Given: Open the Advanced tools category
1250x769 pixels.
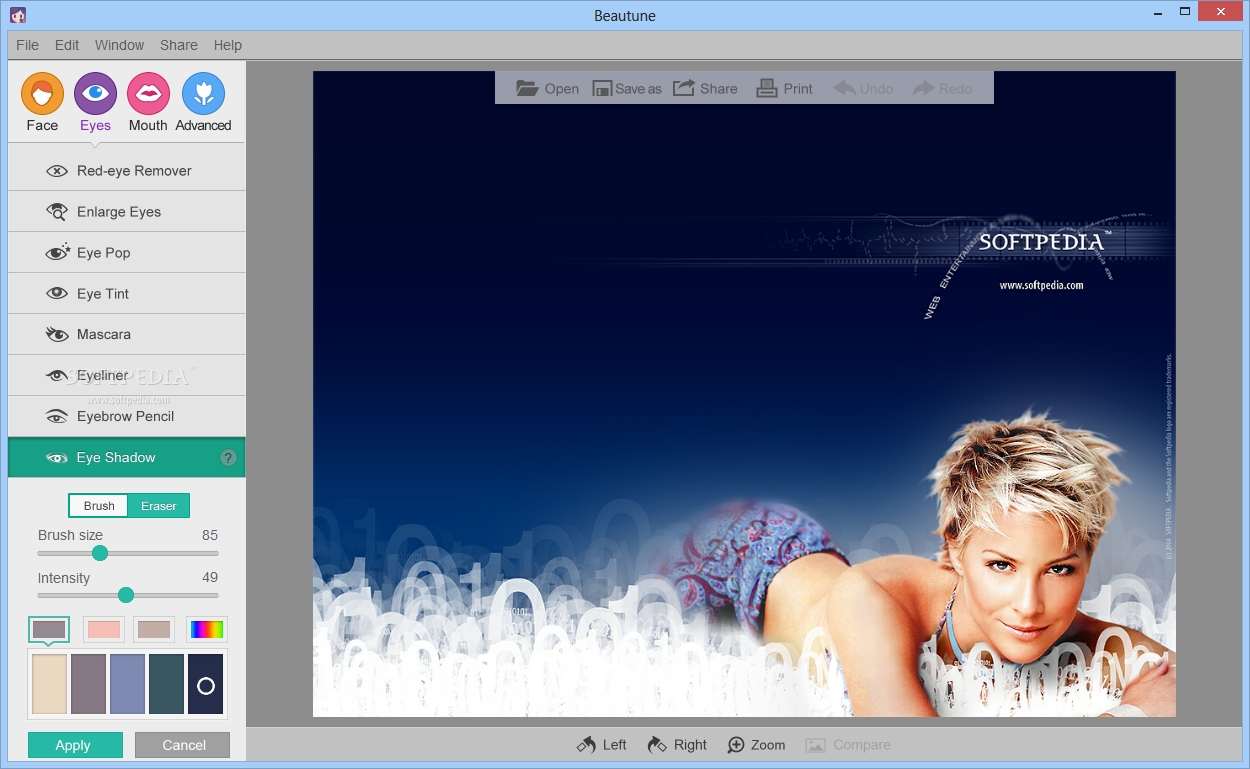Looking at the screenshot, I should (x=203, y=103).
